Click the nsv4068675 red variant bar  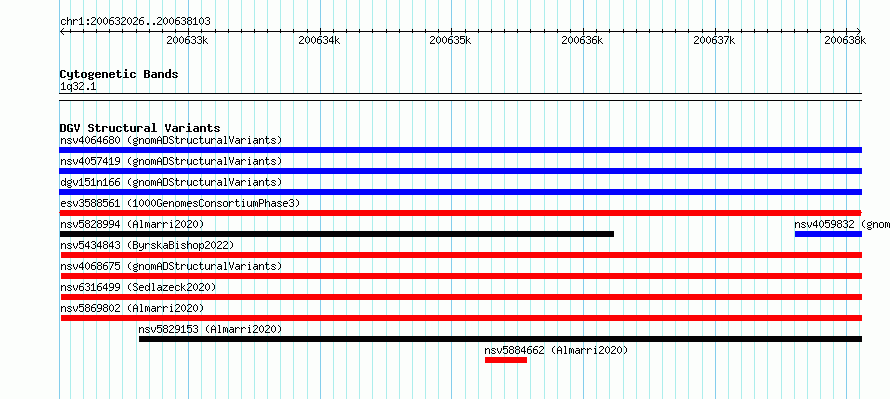tap(460, 276)
